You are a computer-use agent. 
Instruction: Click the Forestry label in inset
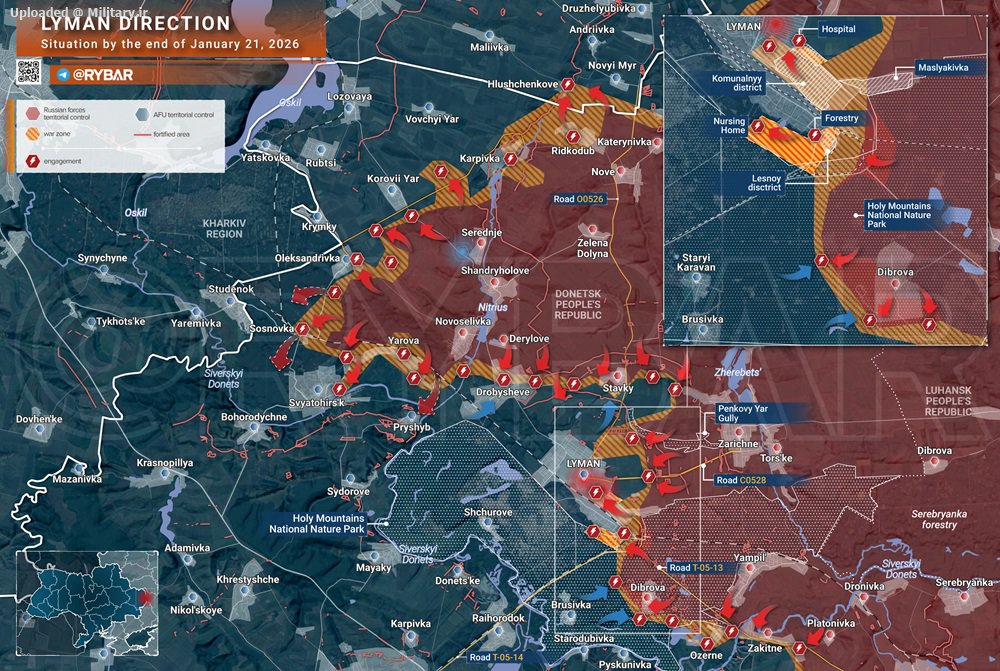pyautogui.click(x=842, y=118)
